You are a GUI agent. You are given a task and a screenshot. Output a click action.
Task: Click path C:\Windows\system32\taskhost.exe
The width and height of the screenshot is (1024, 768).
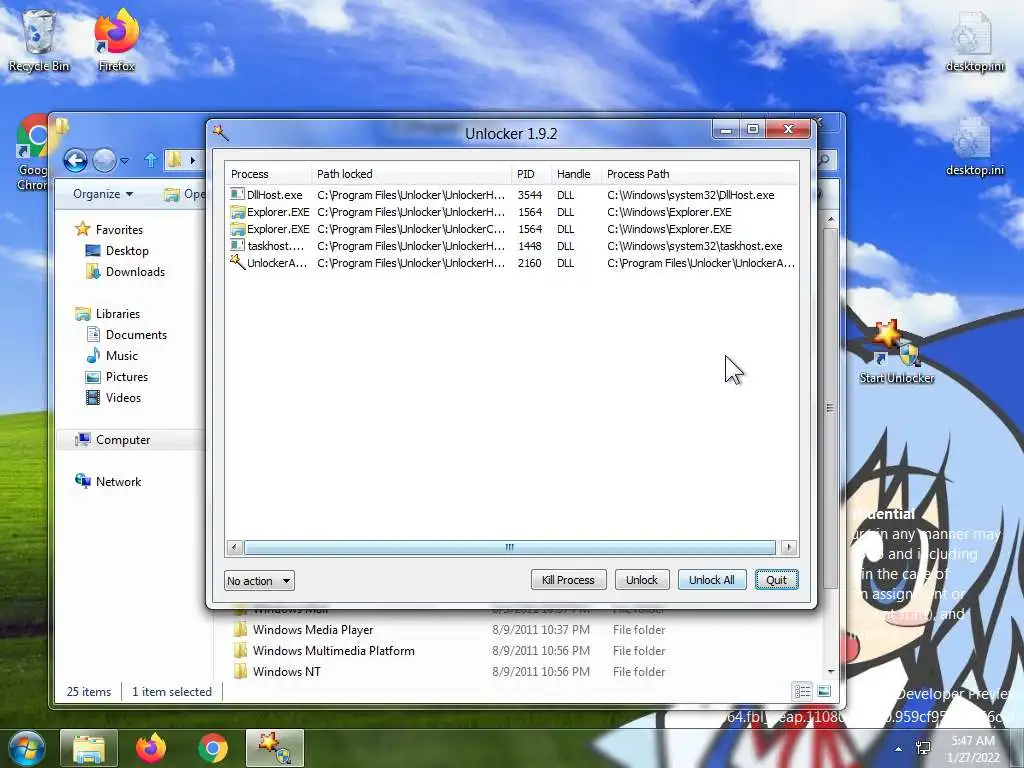point(694,246)
